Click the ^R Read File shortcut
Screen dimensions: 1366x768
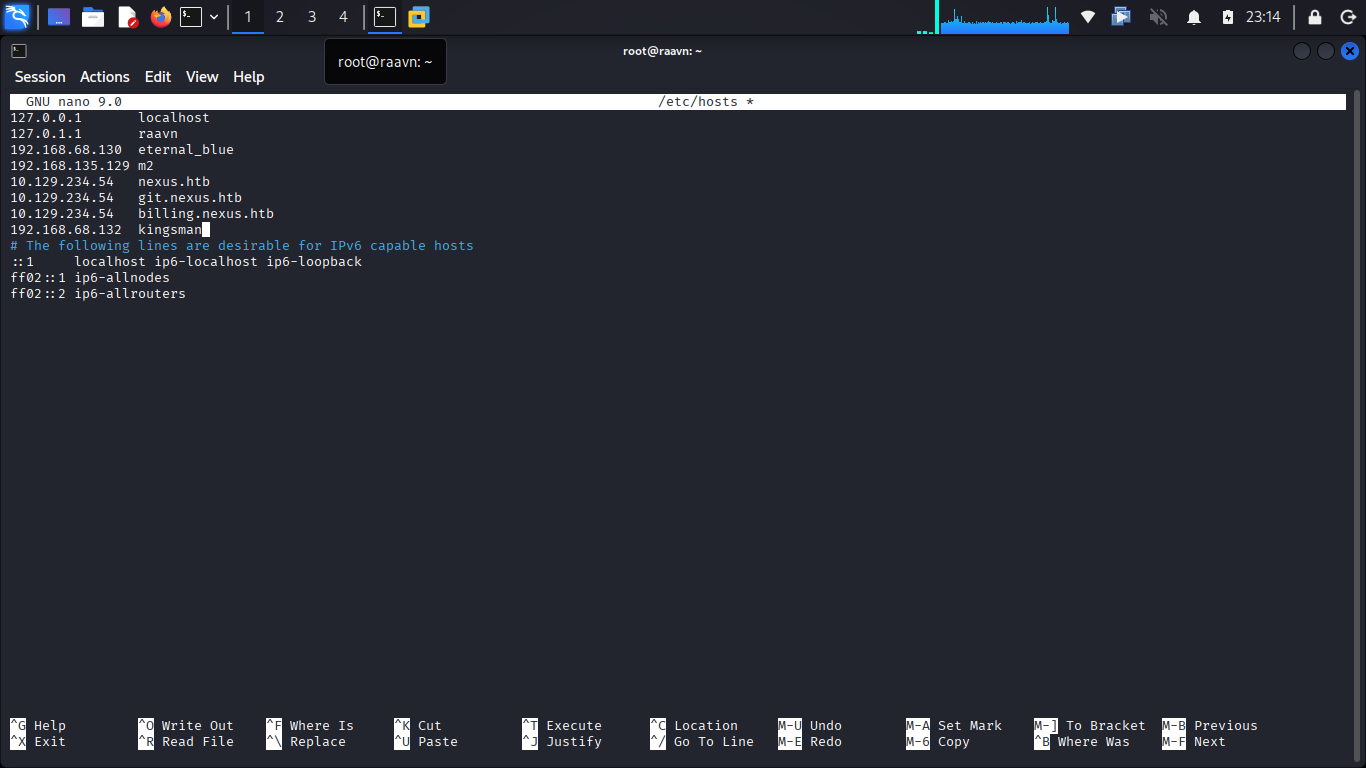coord(186,742)
